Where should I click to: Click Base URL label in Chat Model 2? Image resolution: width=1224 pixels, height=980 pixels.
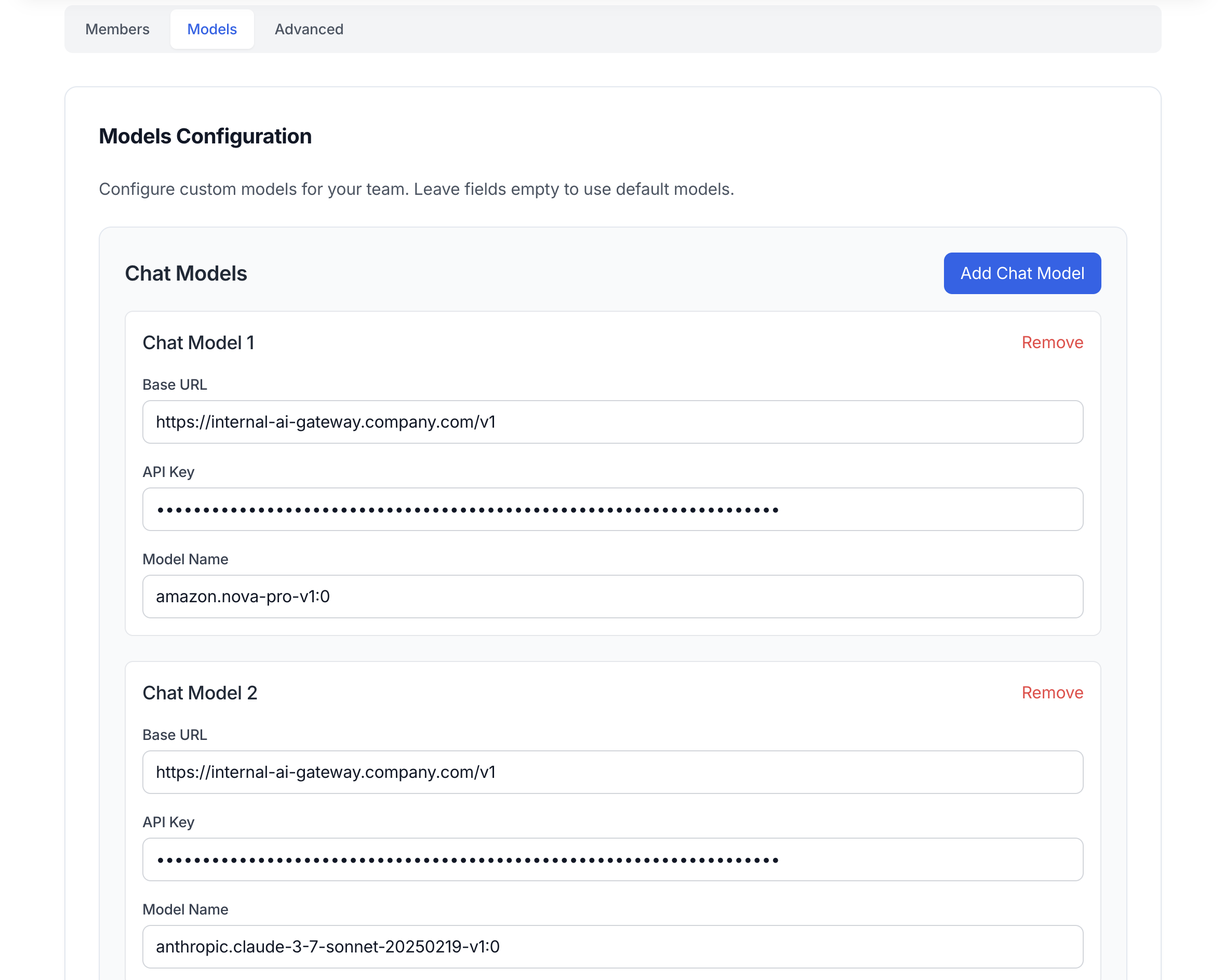pos(174,735)
